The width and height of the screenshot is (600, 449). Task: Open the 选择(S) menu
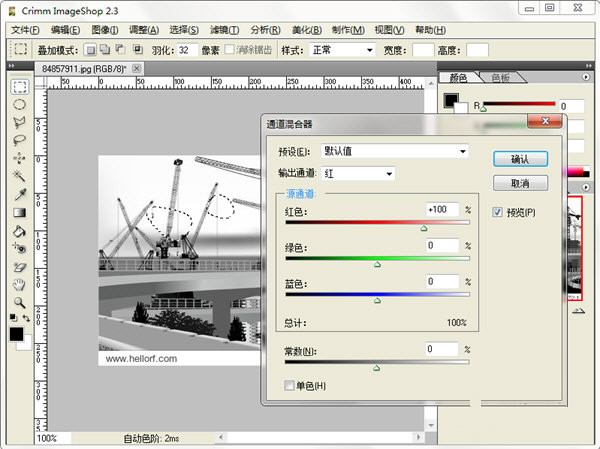(x=184, y=30)
